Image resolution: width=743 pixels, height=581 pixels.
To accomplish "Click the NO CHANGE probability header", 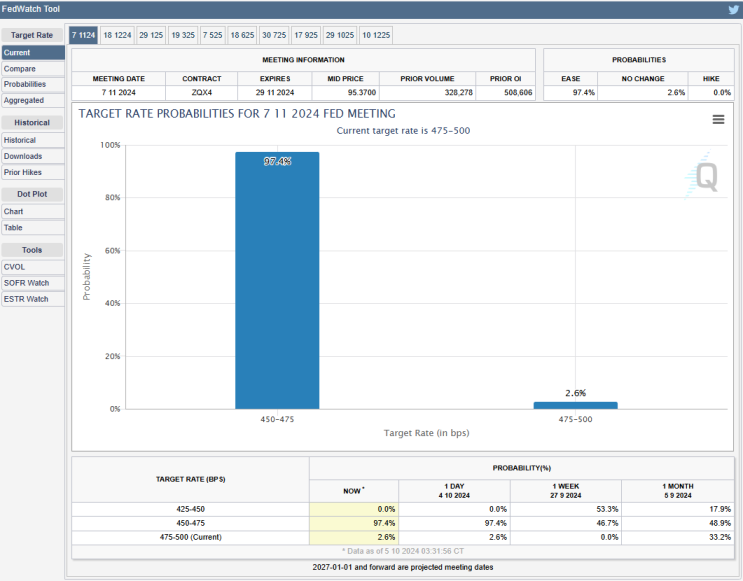I will pyautogui.click(x=643, y=79).
